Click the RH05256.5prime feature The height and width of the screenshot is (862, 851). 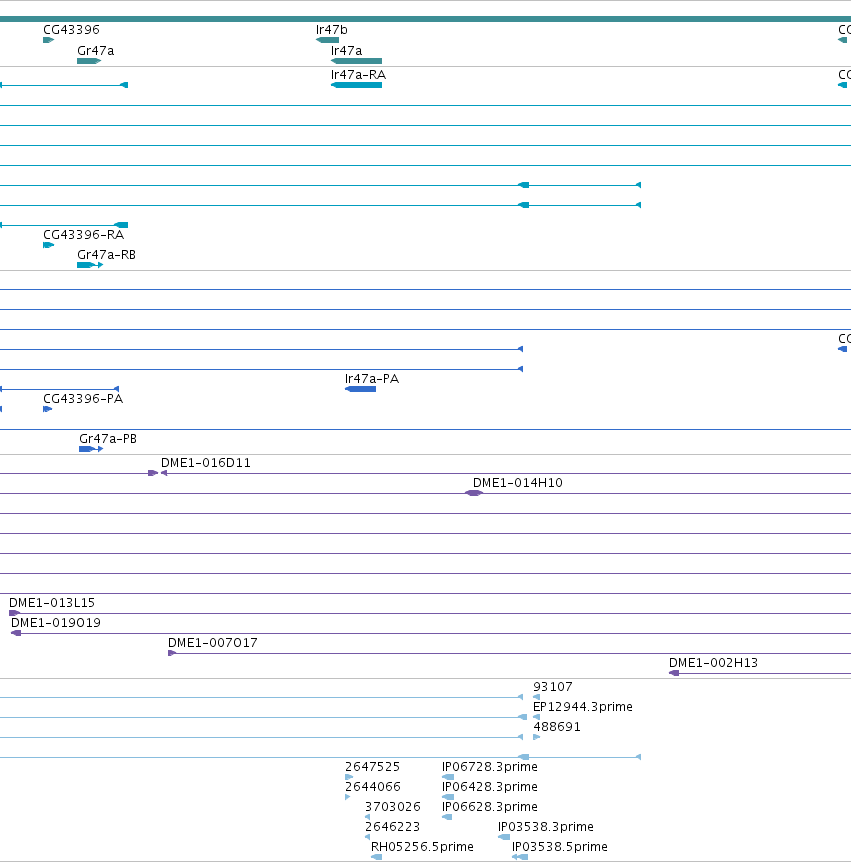377,857
